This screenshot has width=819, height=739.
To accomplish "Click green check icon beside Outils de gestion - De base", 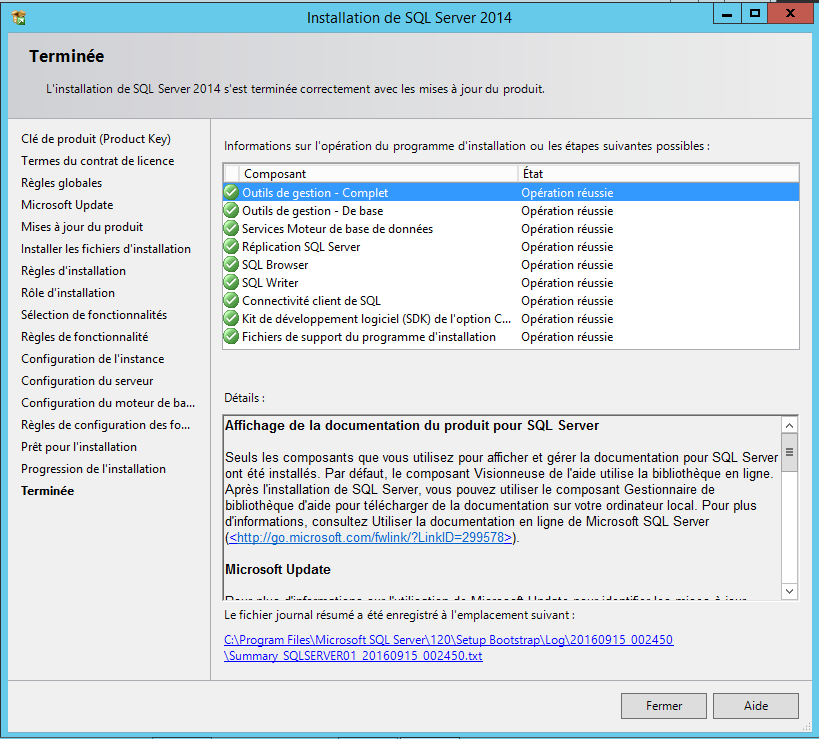I will pos(231,210).
